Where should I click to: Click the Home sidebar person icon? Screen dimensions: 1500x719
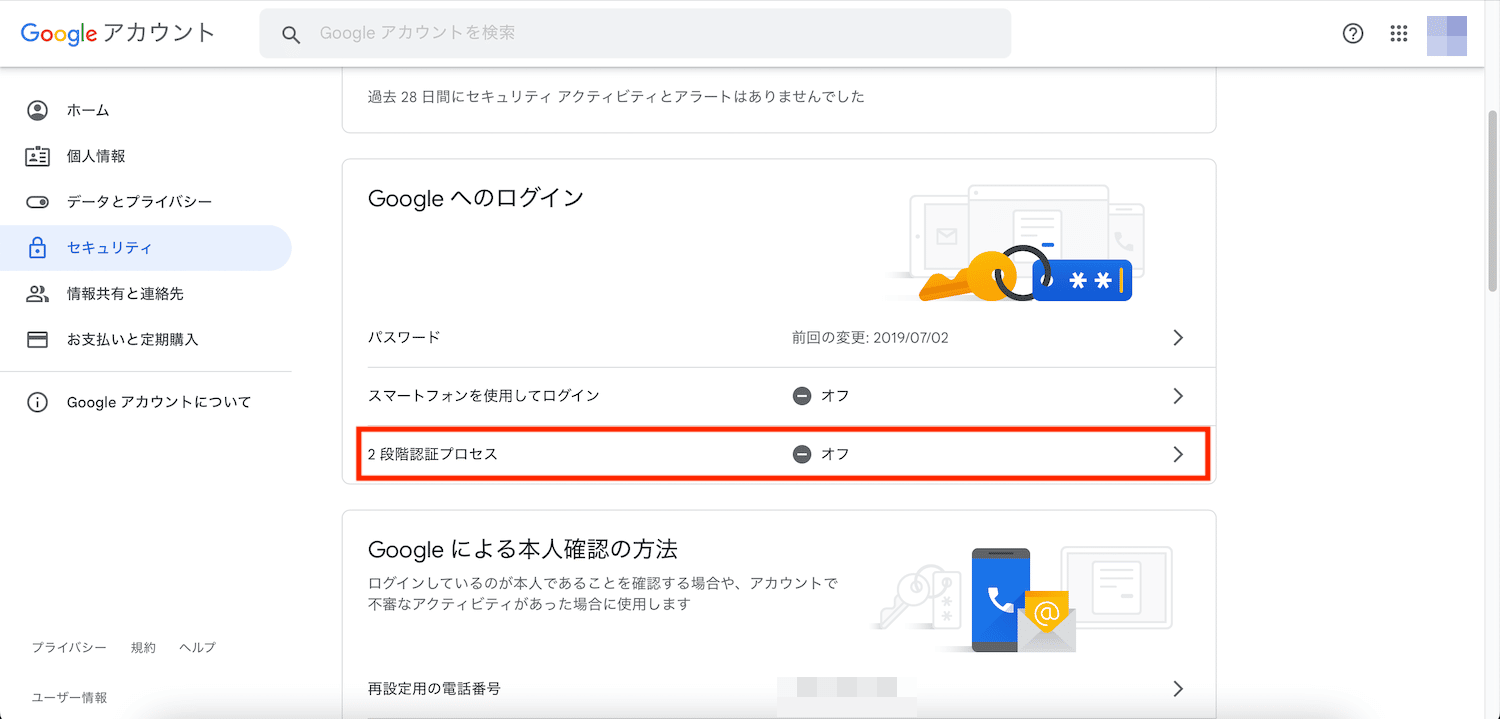(x=37, y=110)
